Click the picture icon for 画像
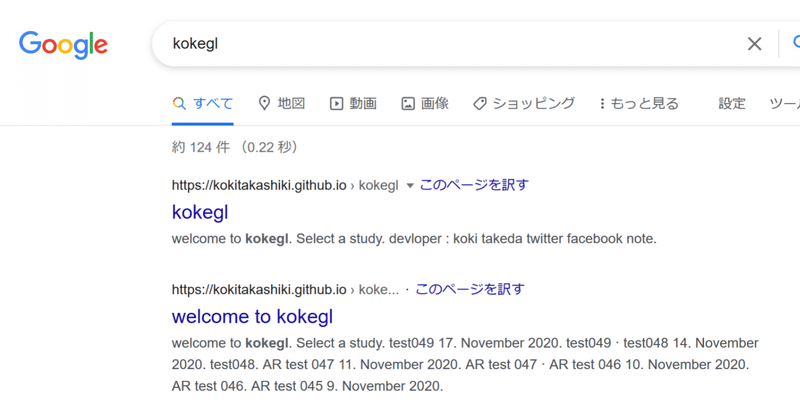This screenshot has height=419, width=800. click(x=408, y=104)
